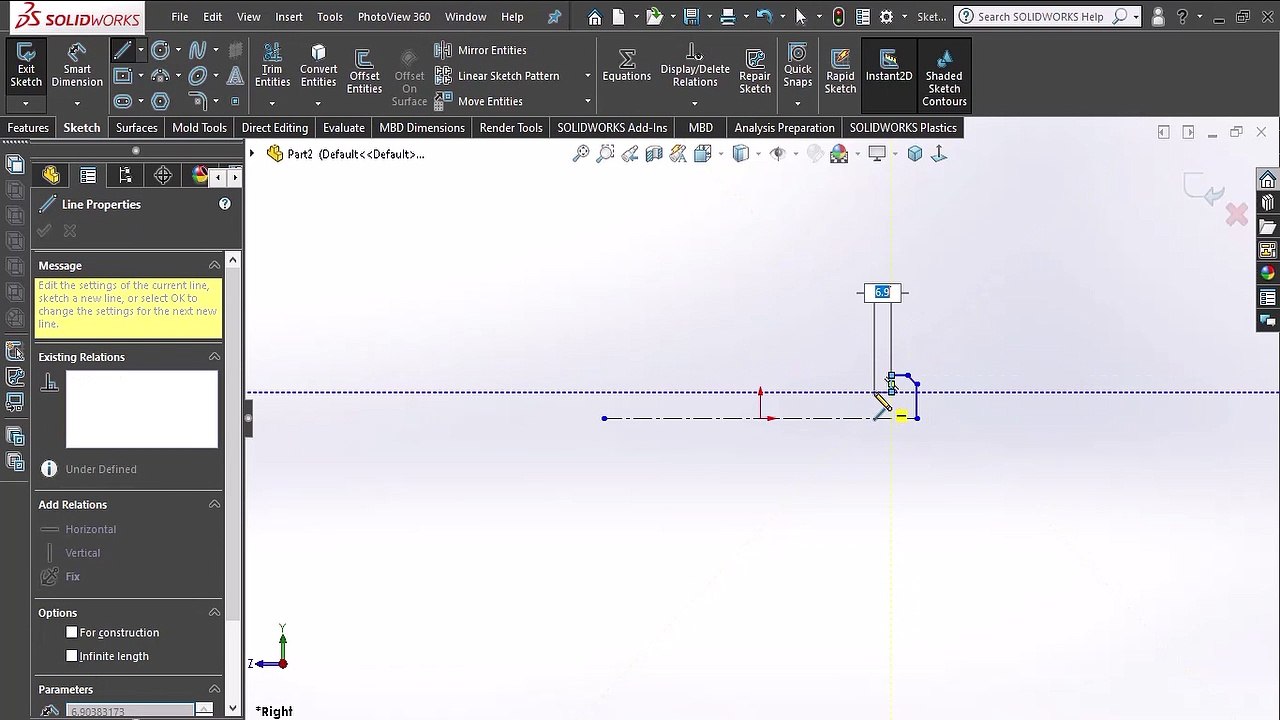Click the Save icon
Screen dimensions: 1280x720
[691, 17]
